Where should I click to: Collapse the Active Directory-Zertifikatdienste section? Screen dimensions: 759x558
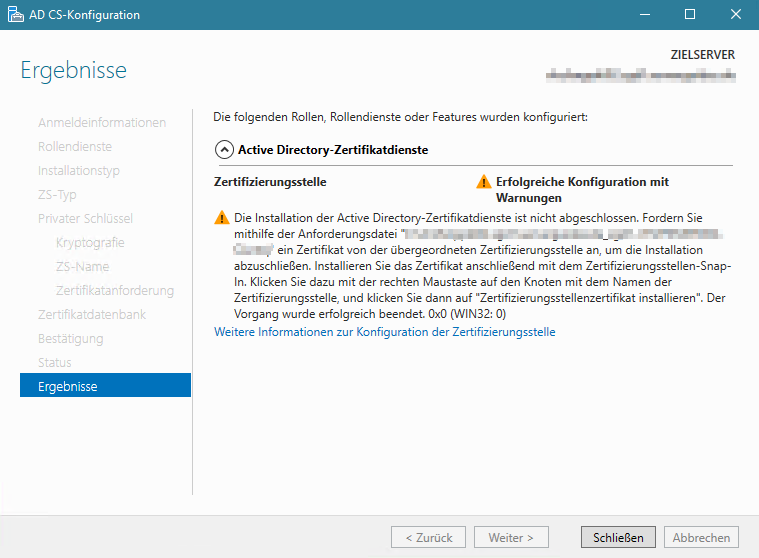tap(224, 150)
